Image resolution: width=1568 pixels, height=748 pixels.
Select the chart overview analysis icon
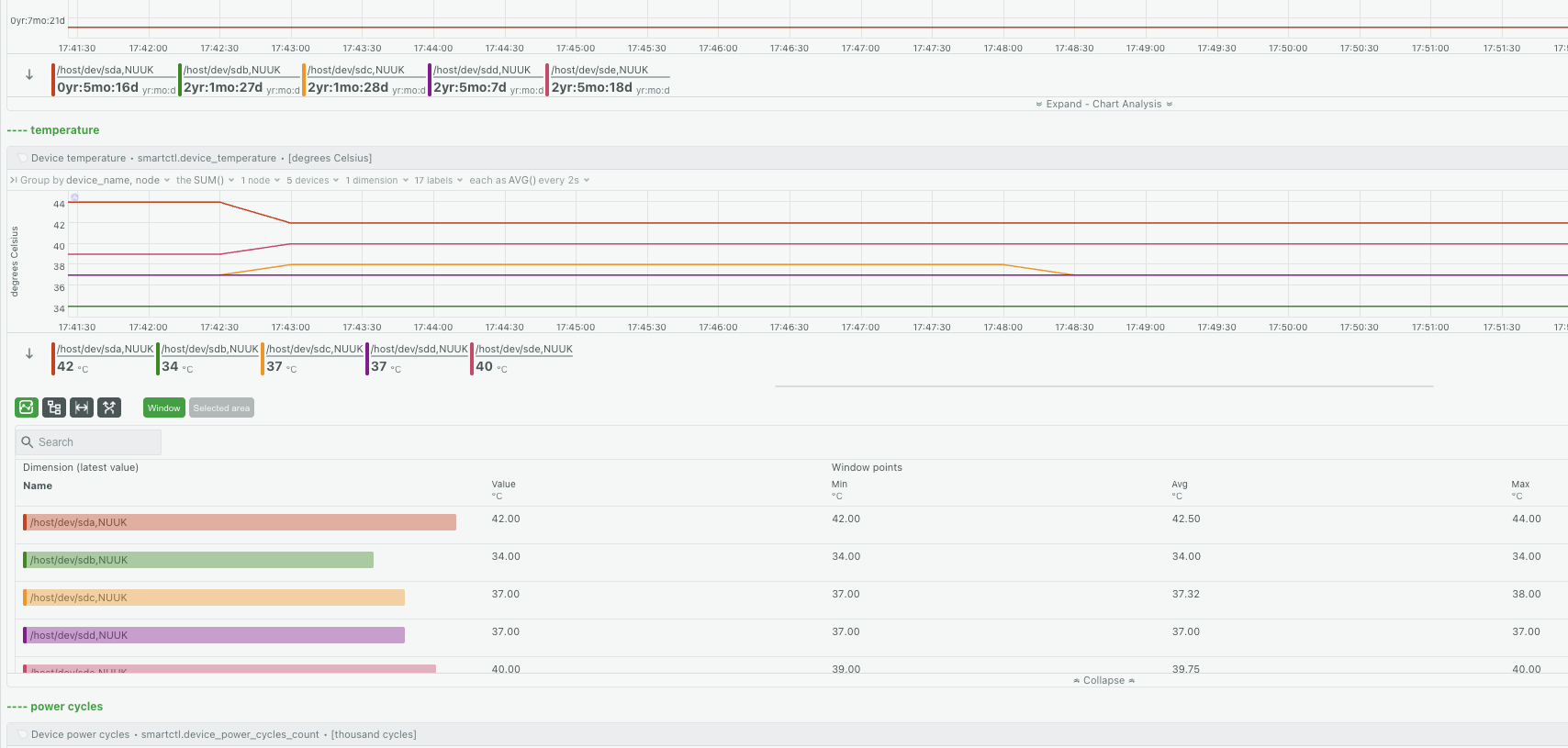pos(27,407)
